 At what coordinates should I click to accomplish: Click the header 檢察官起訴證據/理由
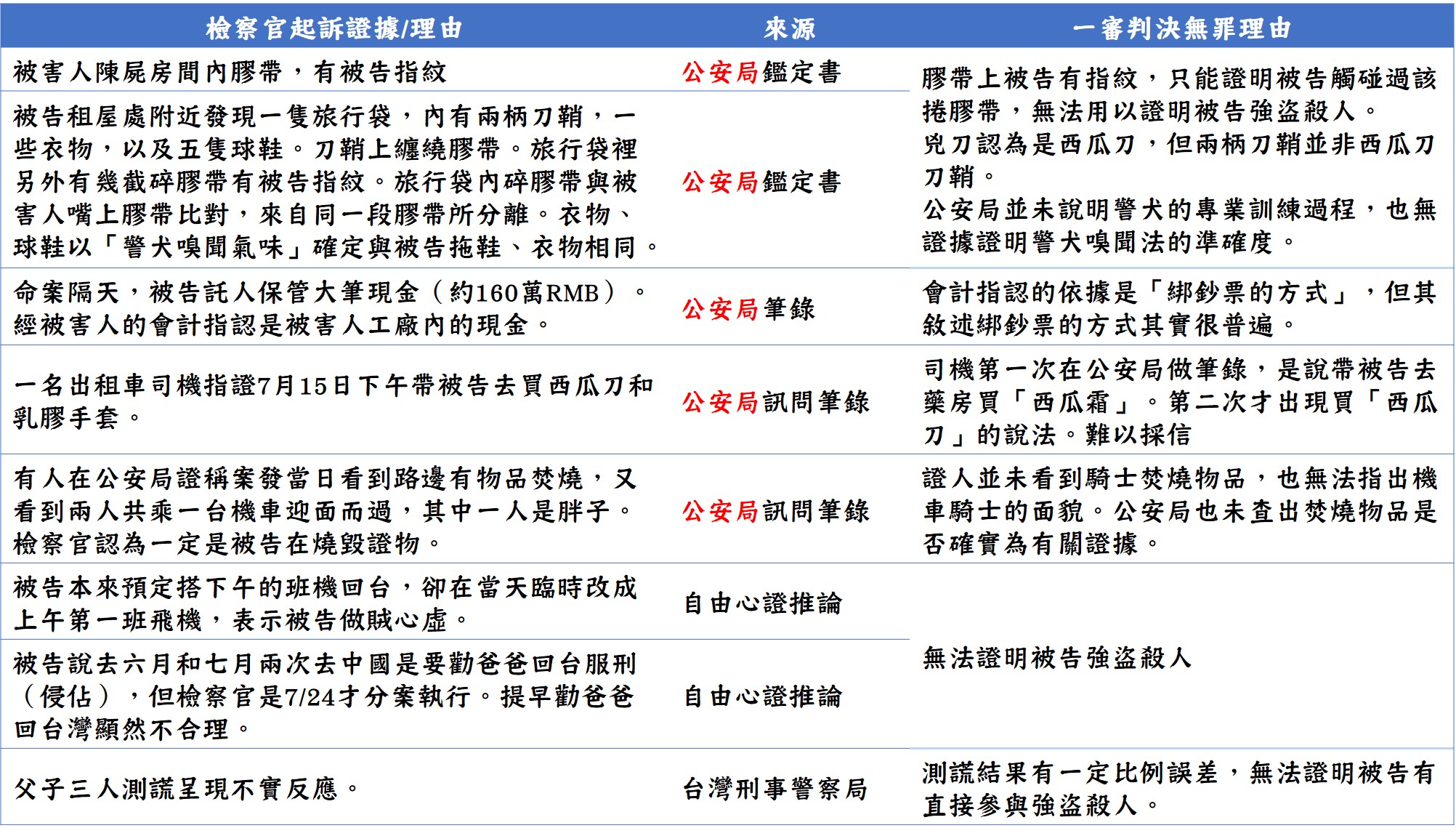[333, 28]
